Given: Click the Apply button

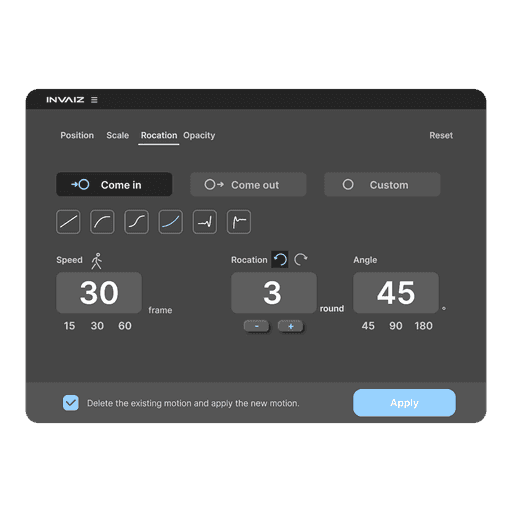Looking at the screenshot, I should pos(404,403).
